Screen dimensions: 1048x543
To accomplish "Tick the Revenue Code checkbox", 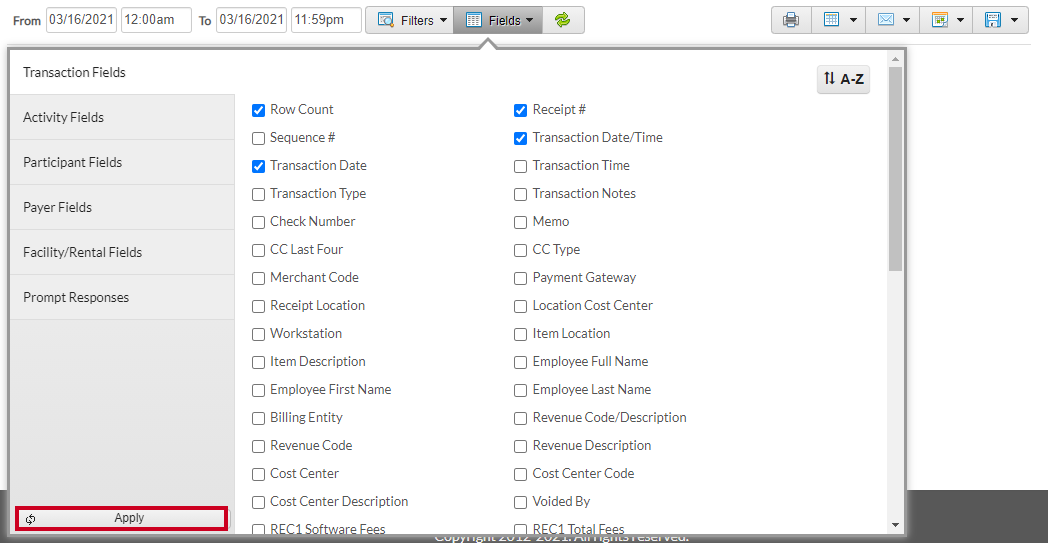I will [x=259, y=446].
